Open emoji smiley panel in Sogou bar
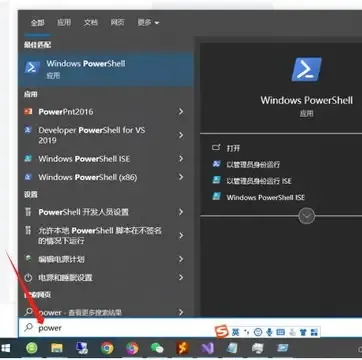The image size is (362, 360). point(258,332)
